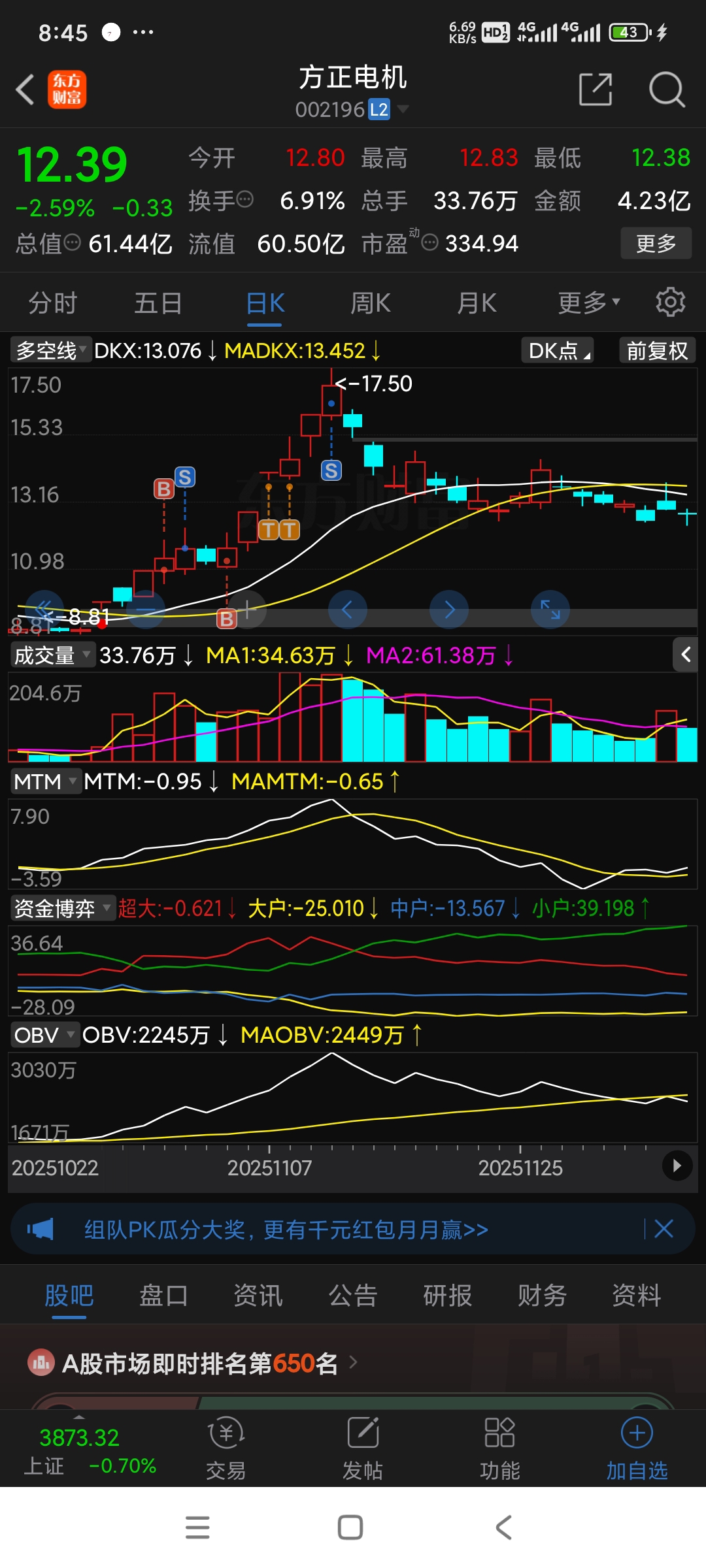Move chart right with the right arrow circle
This screenshot has height=1568, width=706.
point(449,610)
